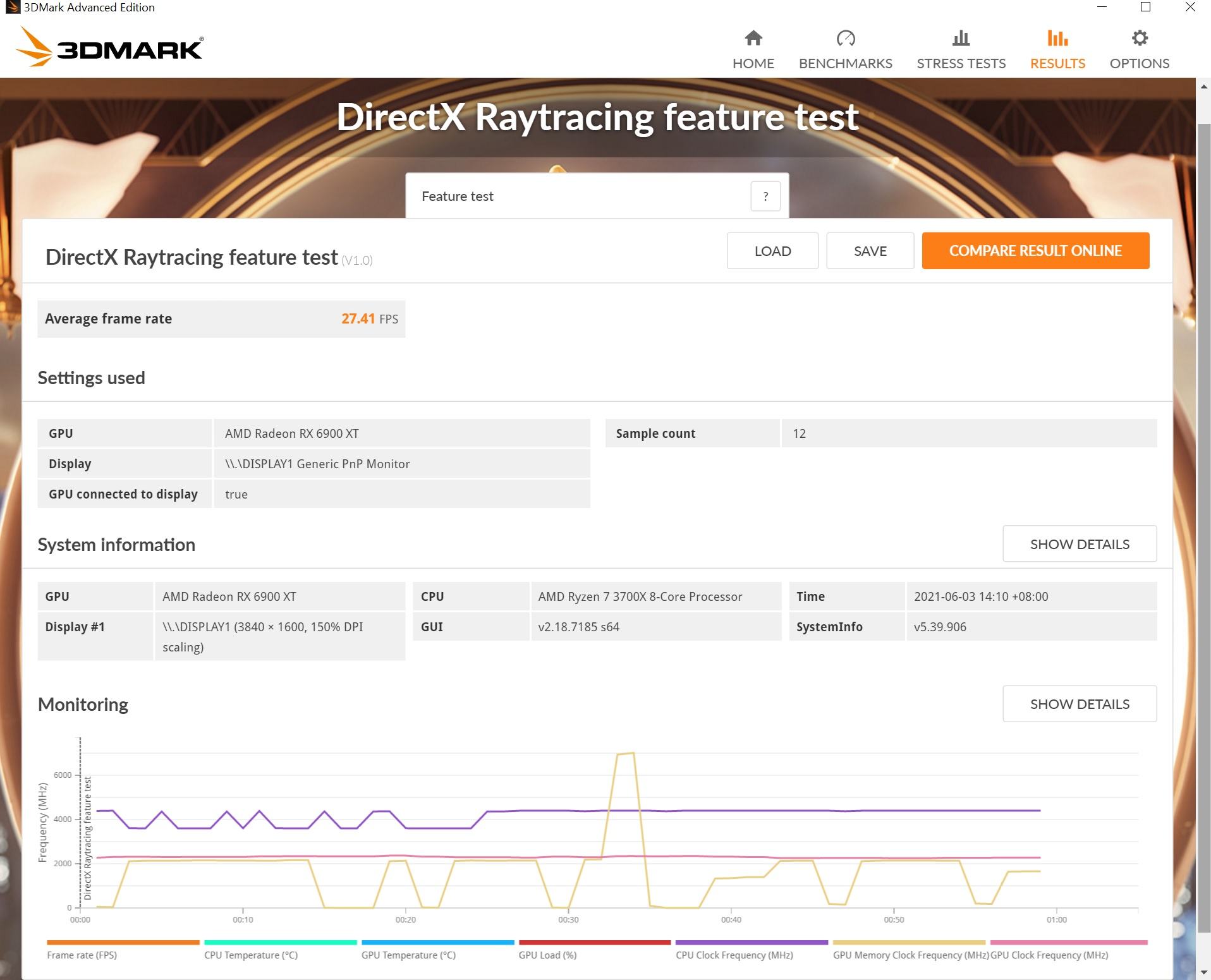
Task: Select the RESULTS tab label
Action: [x=1057, y=64]
